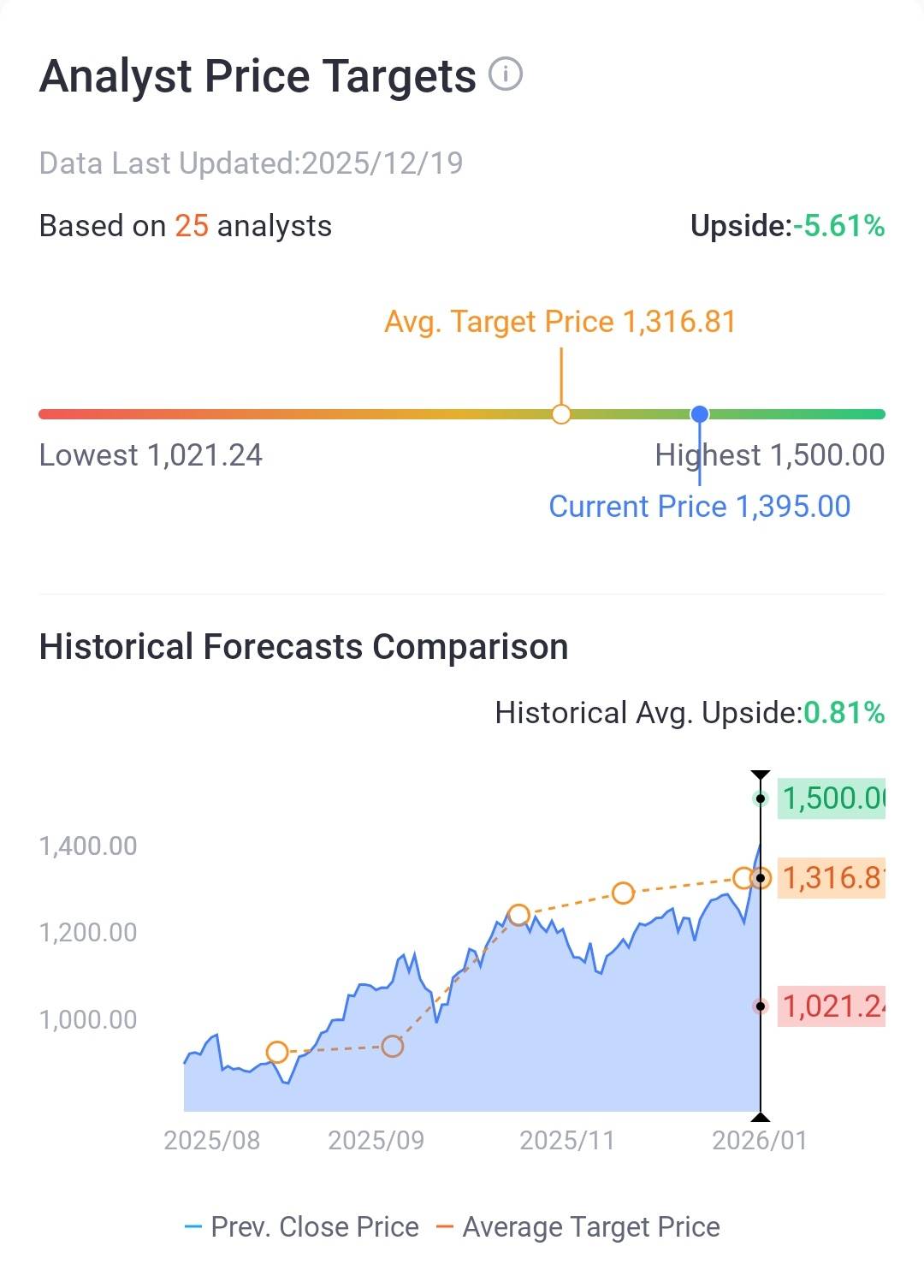Click the red 1,021.24 chart price tag
The width and height of the screenshot is (924, 1288).
pyautogui.click(x=831, y=1006)
